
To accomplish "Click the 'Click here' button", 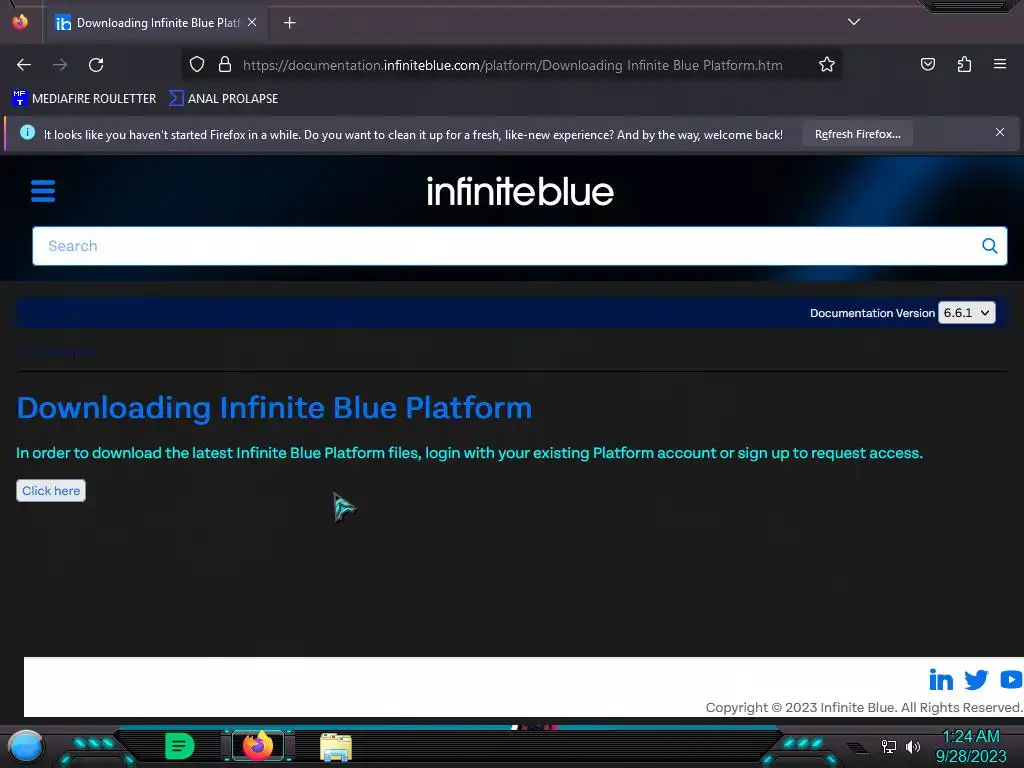I will [51, 490].
